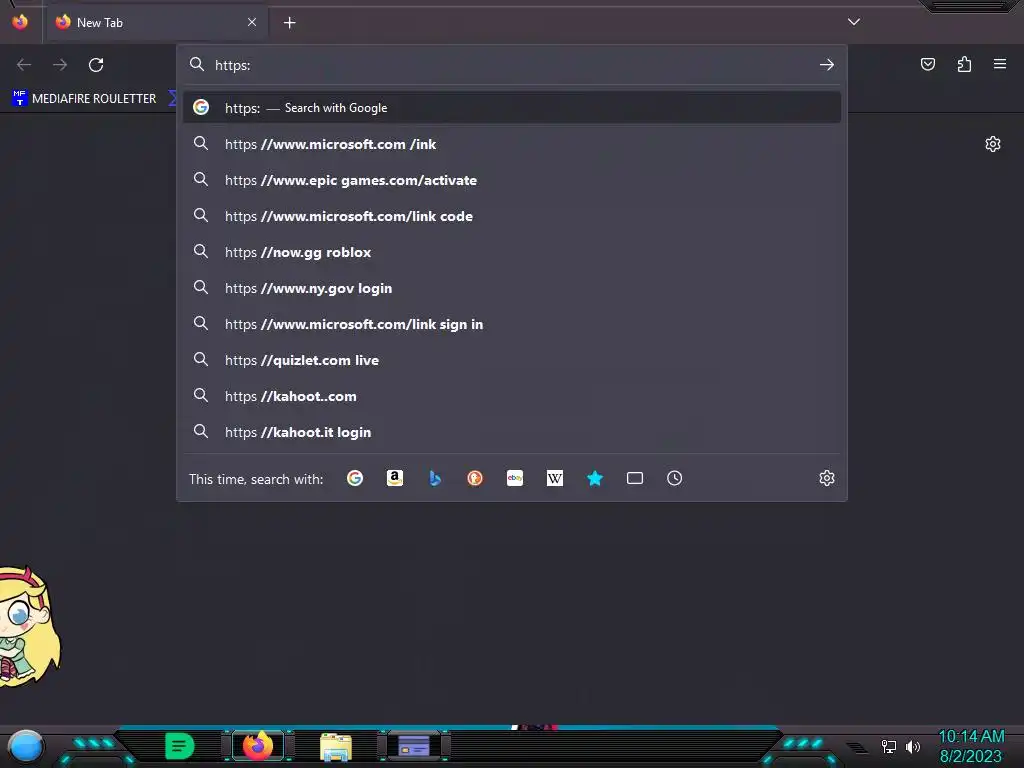Go back one page
The image size is (1024, 768).
point(24,65)
